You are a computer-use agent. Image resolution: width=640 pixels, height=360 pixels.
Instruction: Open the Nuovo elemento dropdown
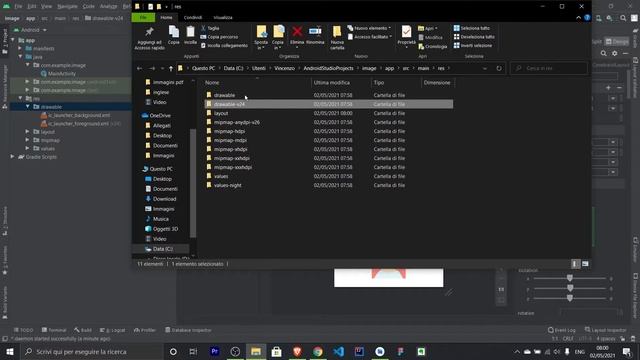pos(369,28)
